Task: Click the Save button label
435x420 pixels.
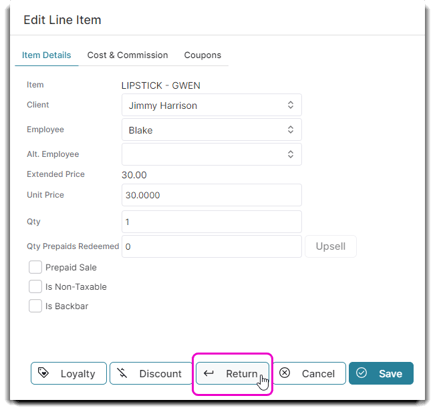Action: (x=390, y=374)
